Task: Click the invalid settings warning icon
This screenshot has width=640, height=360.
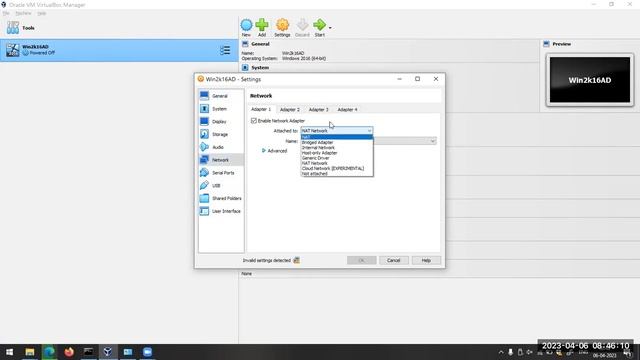Action: (x=296, y=260)
